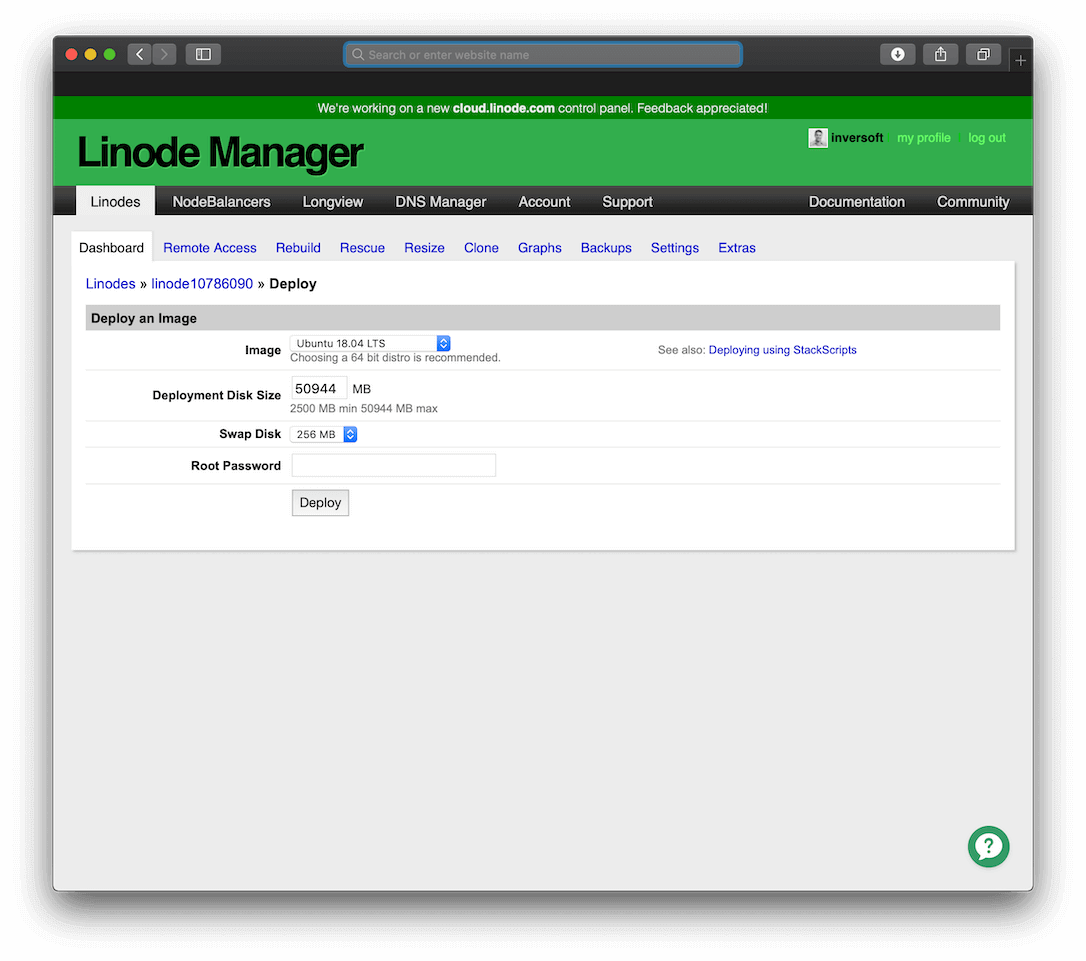Click the linode10786090 breadcrumb link
The height and width of the screenshot is (961, 1086).
[x=202, y=284]
